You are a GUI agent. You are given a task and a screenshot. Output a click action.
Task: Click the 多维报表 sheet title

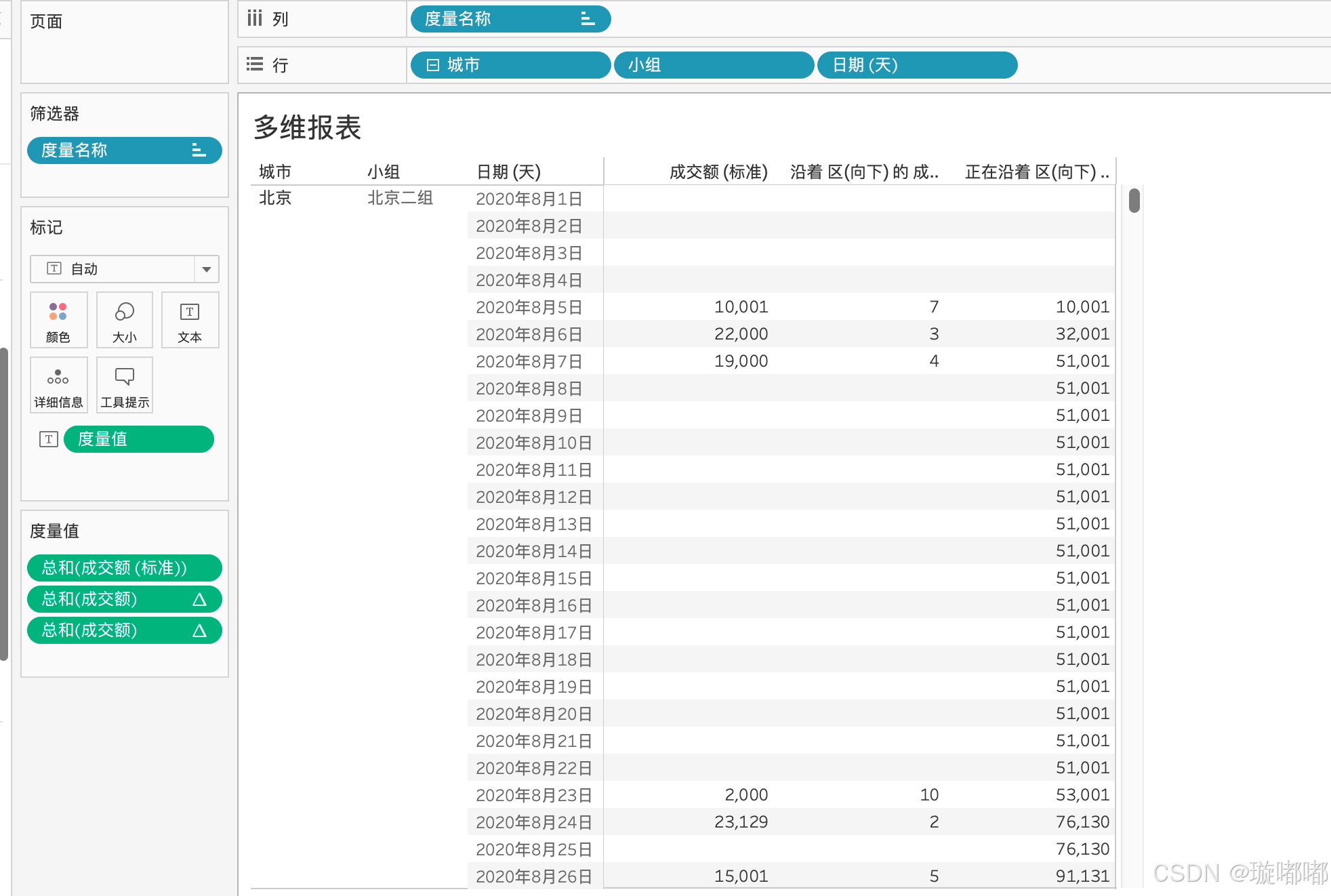coord(308,127)
